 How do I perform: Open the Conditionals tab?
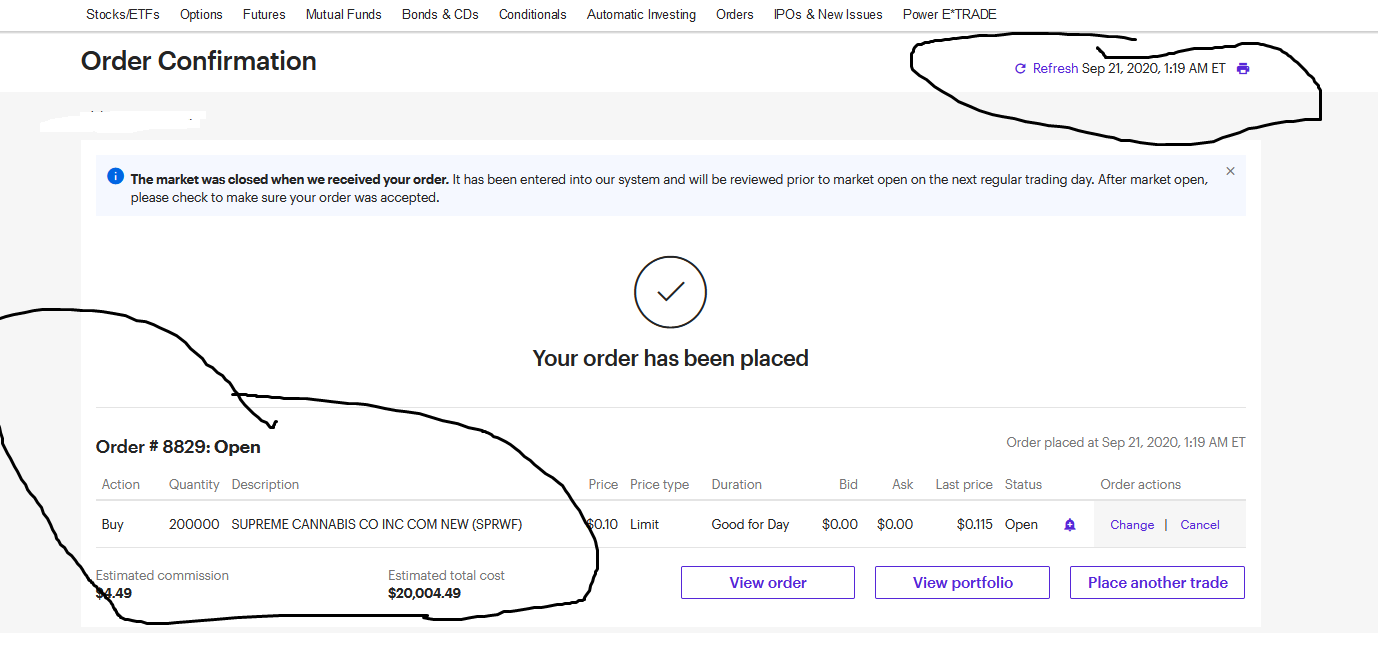pyautogui.click(x=533, y=14)
